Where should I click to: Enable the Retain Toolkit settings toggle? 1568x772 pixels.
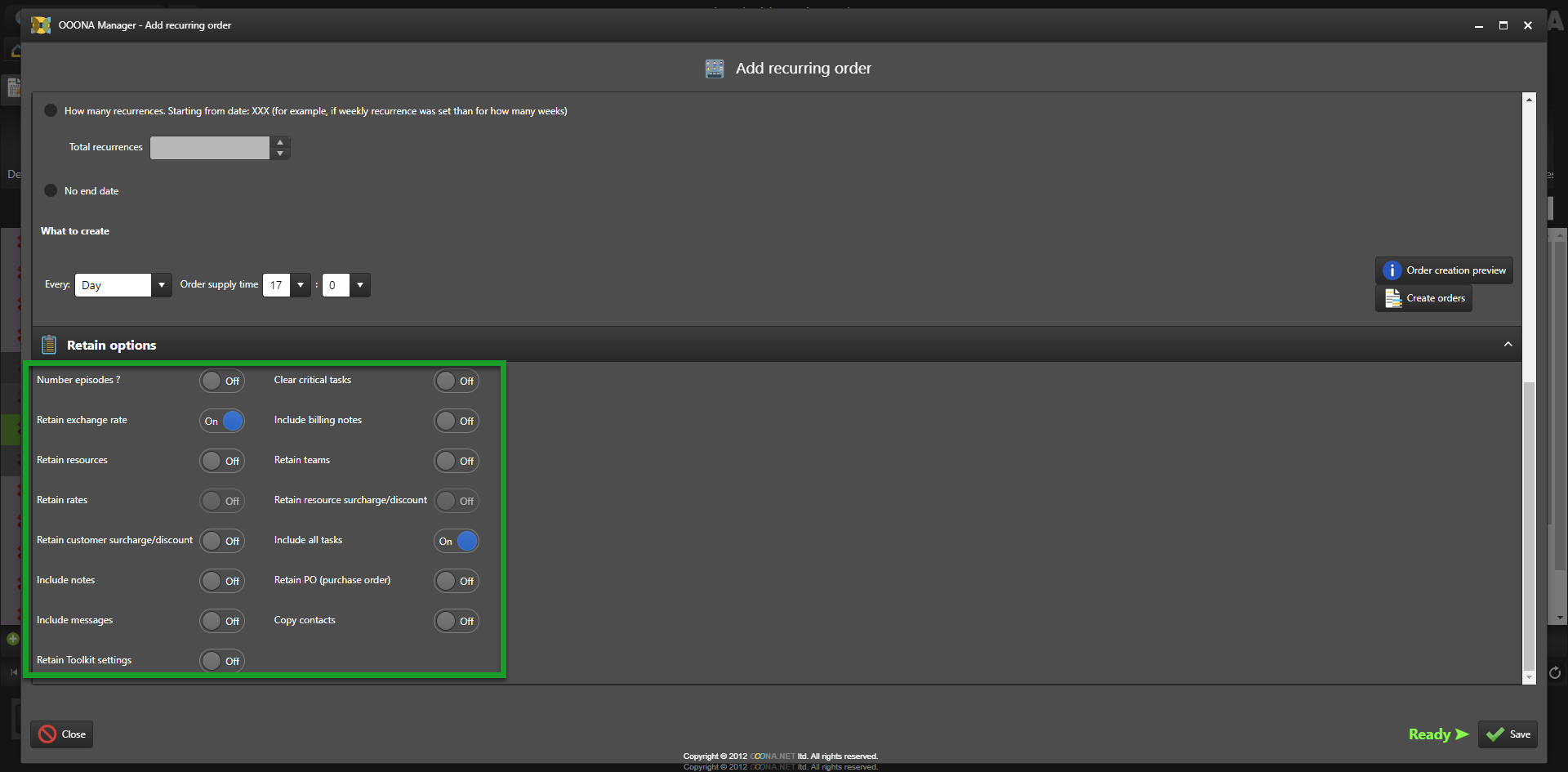point(222,661)
